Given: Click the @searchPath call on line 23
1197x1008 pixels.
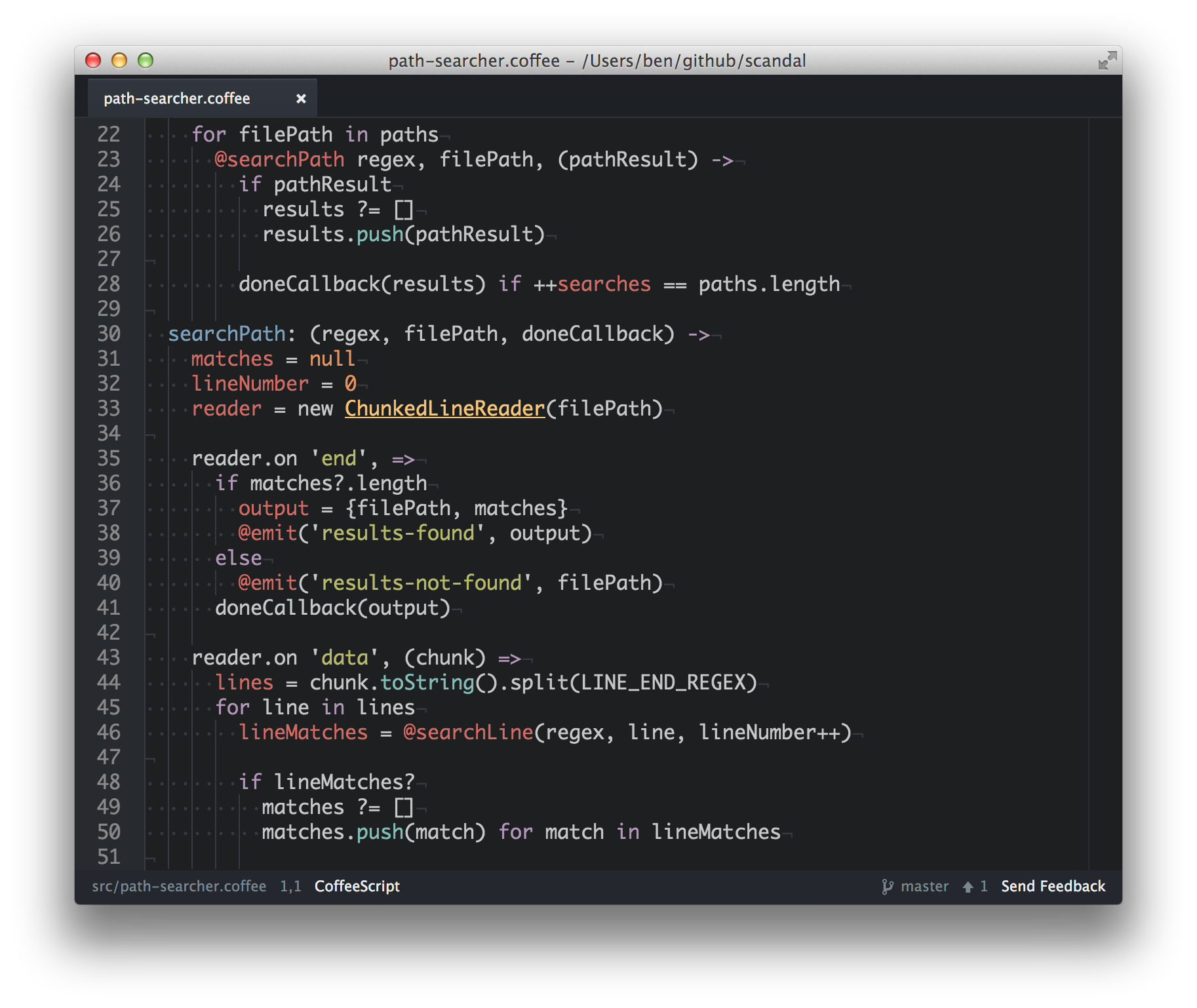Looking at the screenshot, I should tap(279, 159).
